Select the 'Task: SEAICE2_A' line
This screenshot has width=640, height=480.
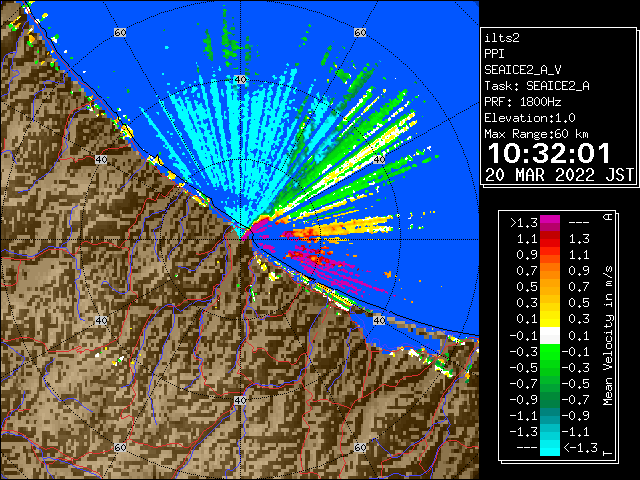tap(537, 86)
